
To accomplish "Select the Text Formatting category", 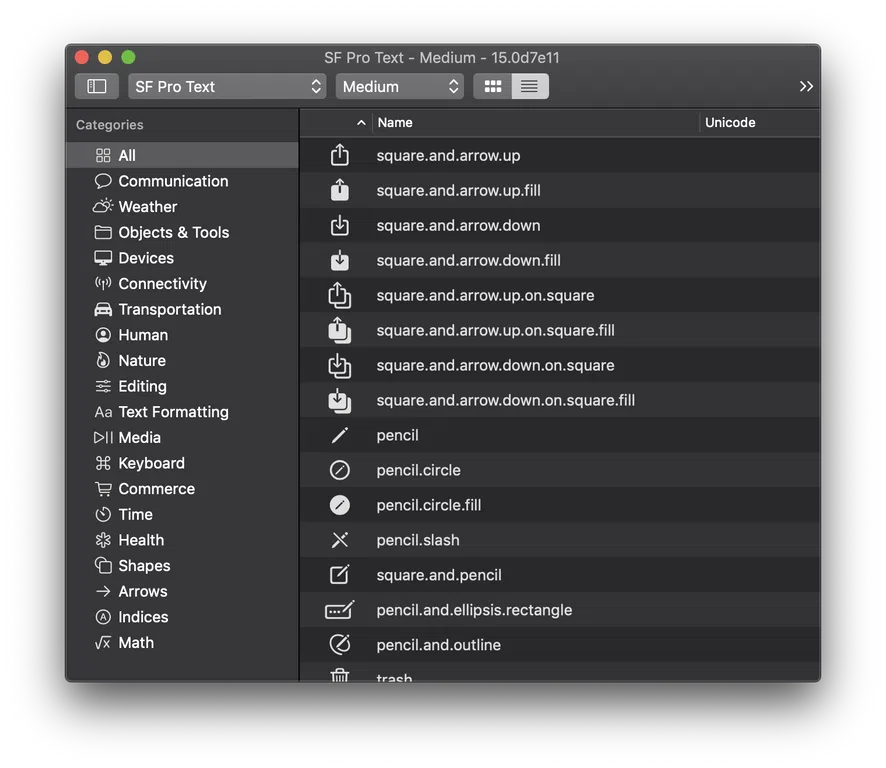I will [183, 412].
